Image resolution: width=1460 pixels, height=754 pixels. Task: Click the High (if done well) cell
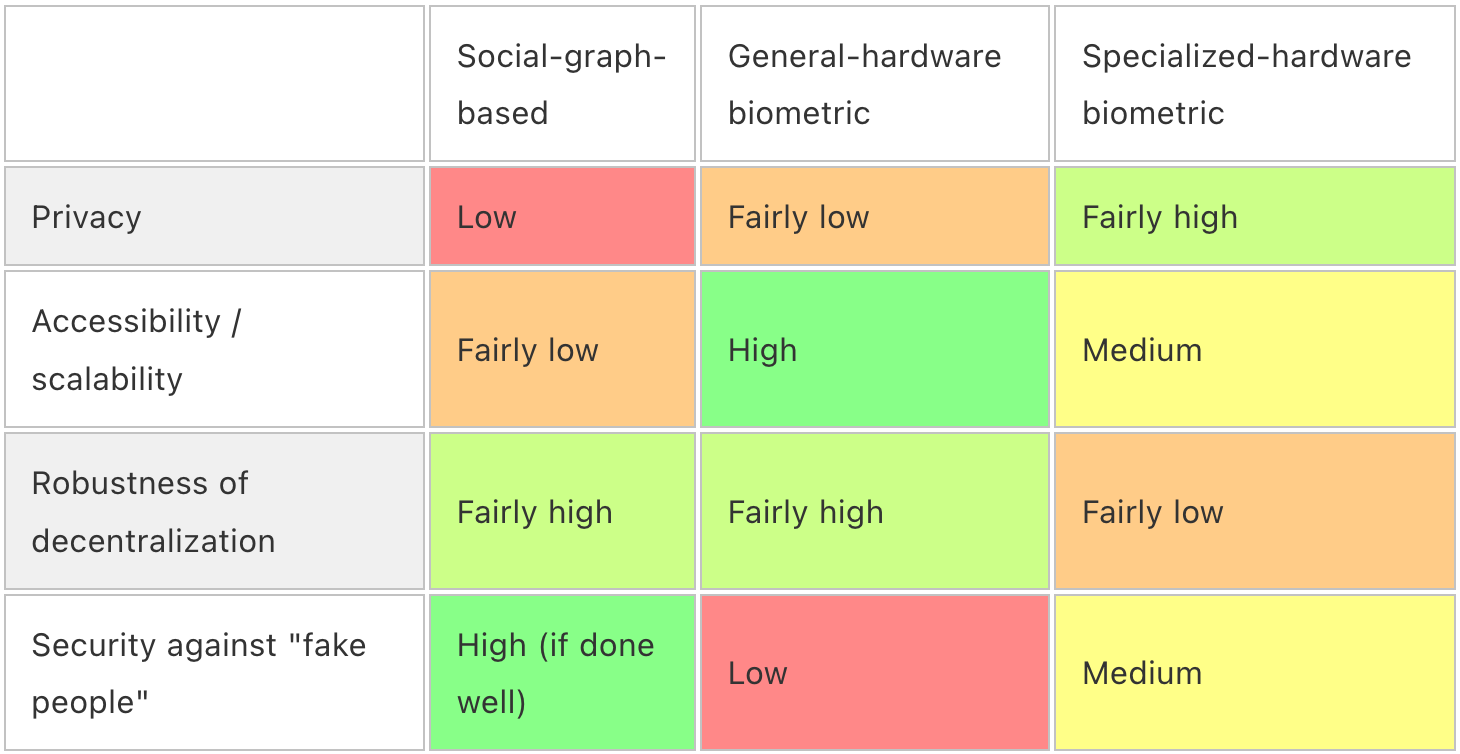(x=561, y=673)
